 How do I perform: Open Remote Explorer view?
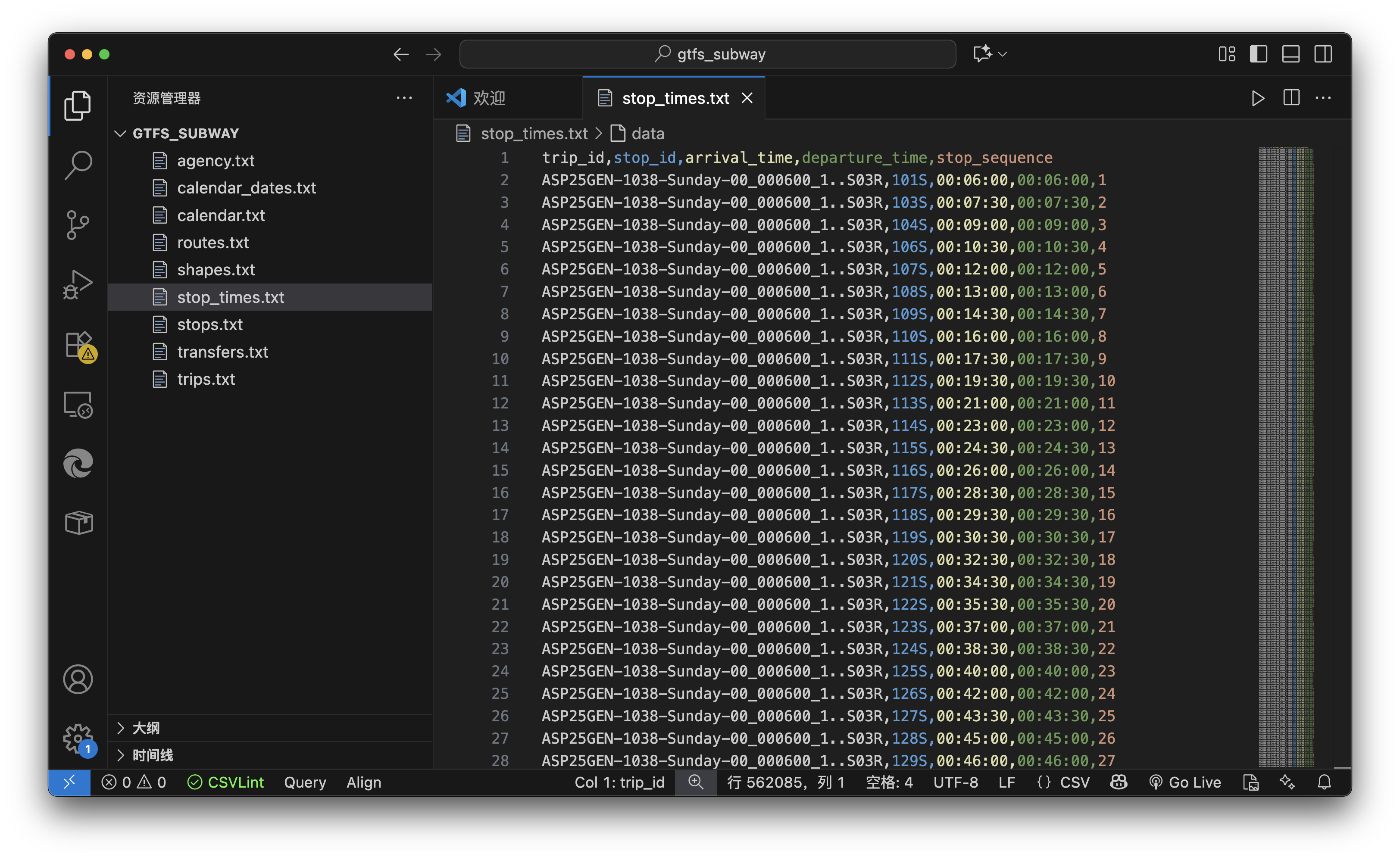pos(78,405)
